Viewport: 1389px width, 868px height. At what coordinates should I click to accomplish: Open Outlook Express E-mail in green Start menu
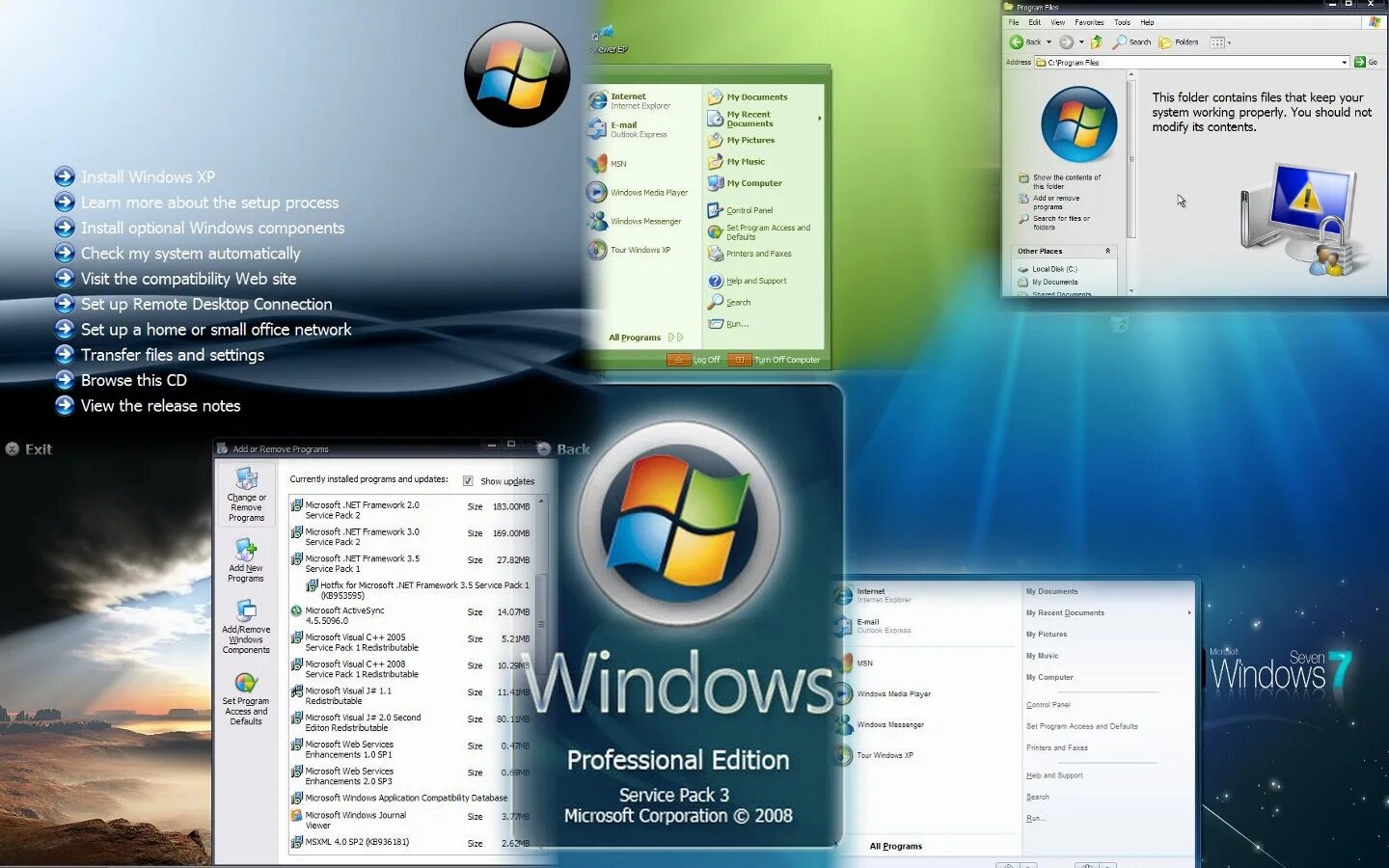click(627, 129)
